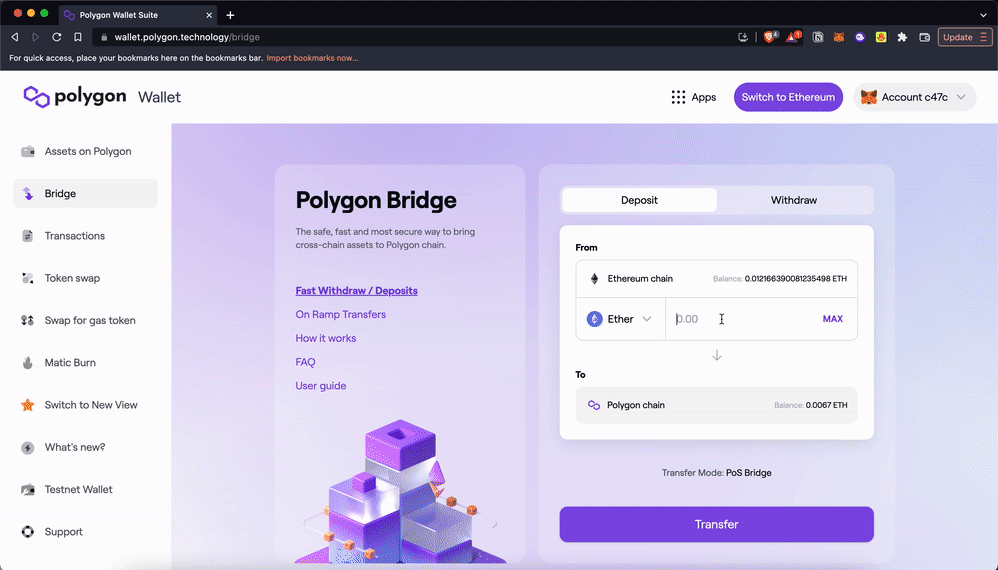Click Import bookmarks now link
Image resolution: width=998 pixels, height=570 pixels.
pos(312,58)
